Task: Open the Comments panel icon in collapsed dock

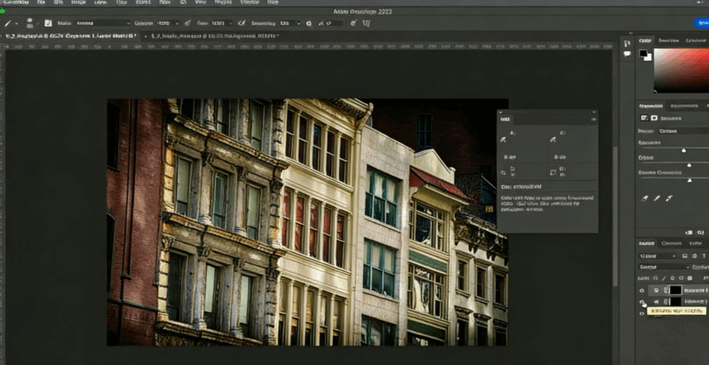Action: [627, 54]
